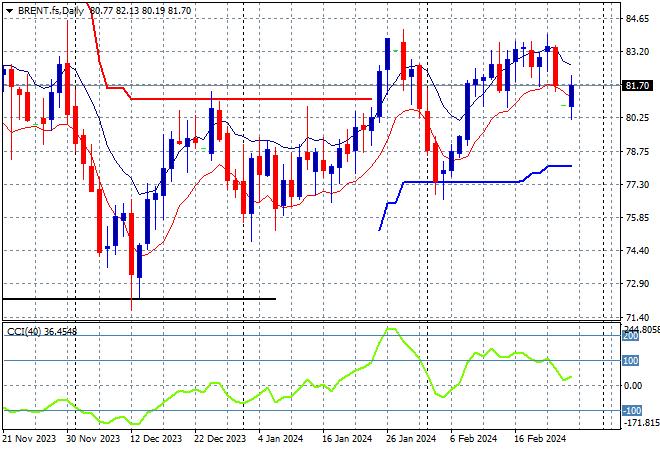Screen dimensions: 660x450
Task: Select the date label 21 Nov 2023
Action: pos(29,439)
